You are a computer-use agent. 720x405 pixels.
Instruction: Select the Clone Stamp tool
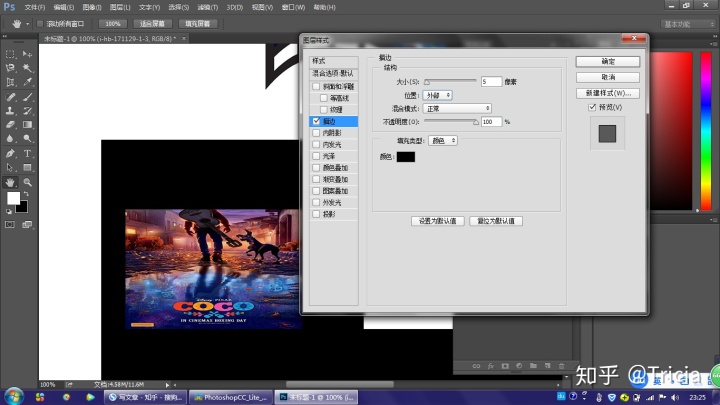point(10,111)
